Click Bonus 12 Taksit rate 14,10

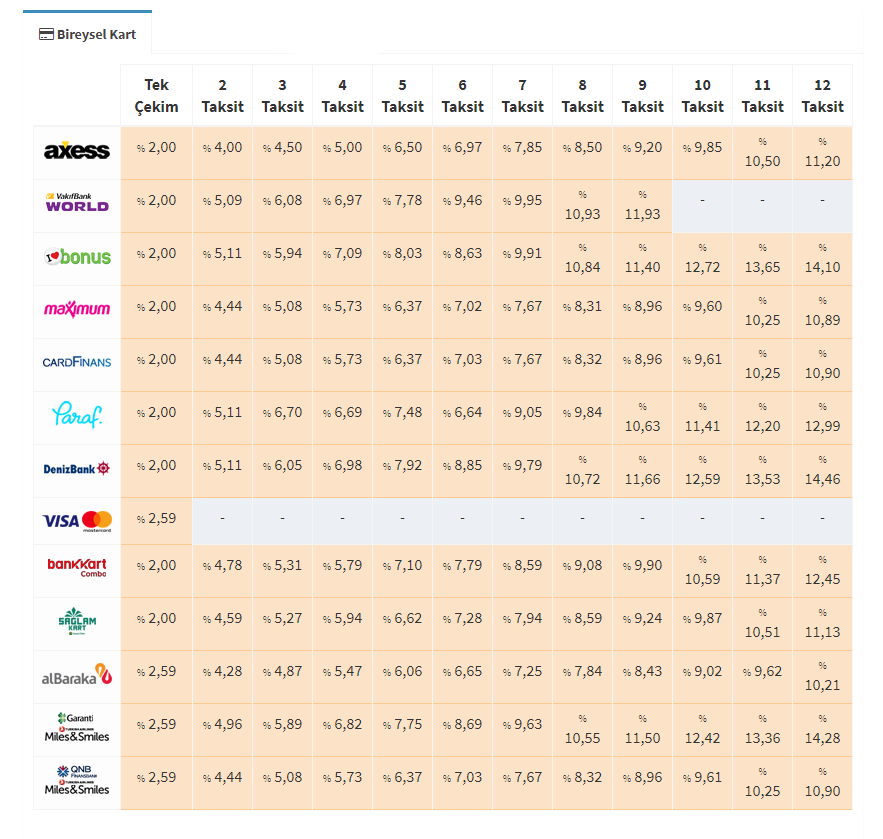[822, 260]
